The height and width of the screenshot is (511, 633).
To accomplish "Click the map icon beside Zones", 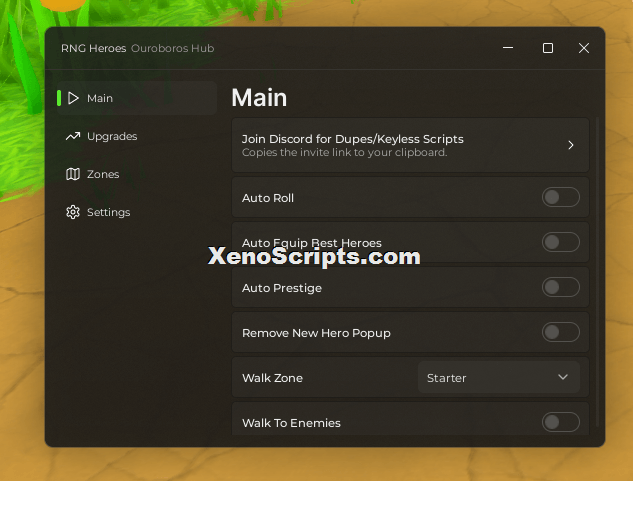I will (x=73, y=174).
